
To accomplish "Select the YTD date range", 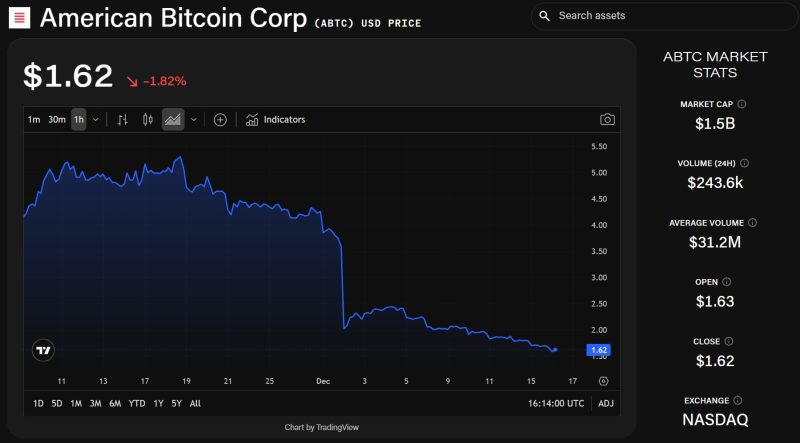I will (138, 403).
